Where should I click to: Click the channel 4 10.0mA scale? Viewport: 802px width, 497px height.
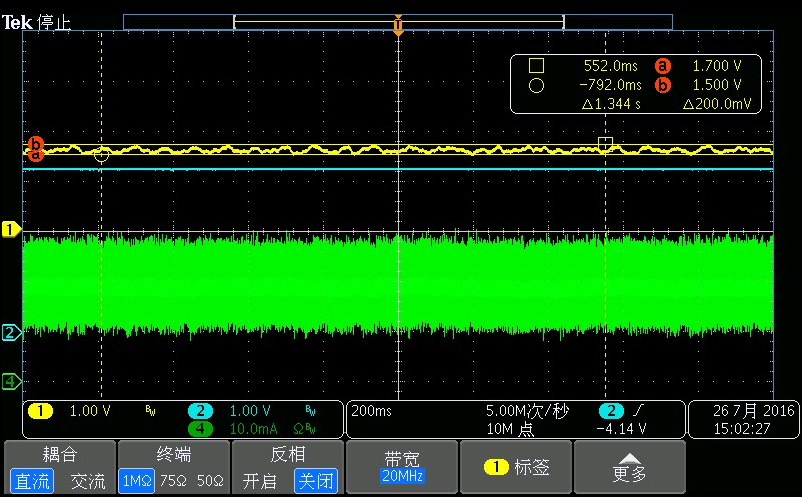click(254, 428)
